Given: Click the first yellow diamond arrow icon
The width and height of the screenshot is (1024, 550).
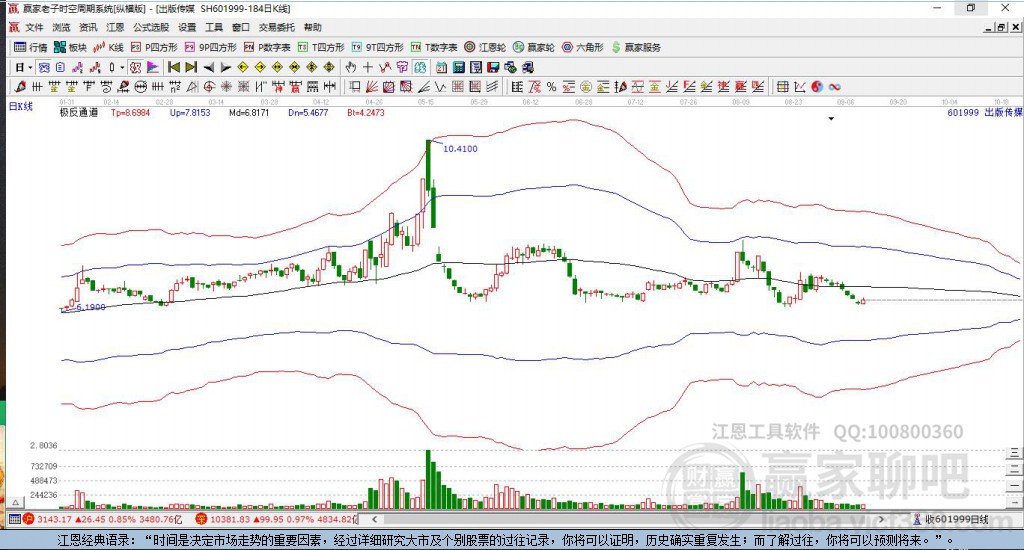Looking at the screenshot, I should [243, 67].
